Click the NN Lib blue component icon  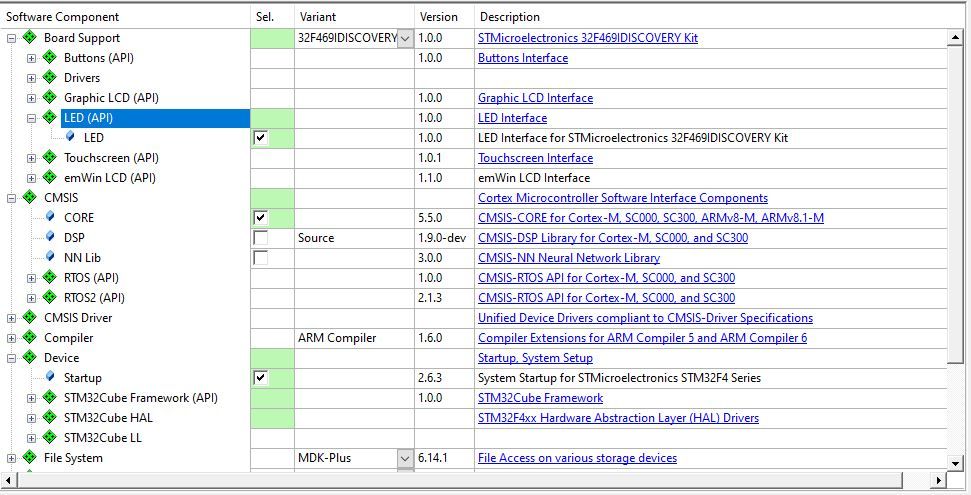click(50, 256)
